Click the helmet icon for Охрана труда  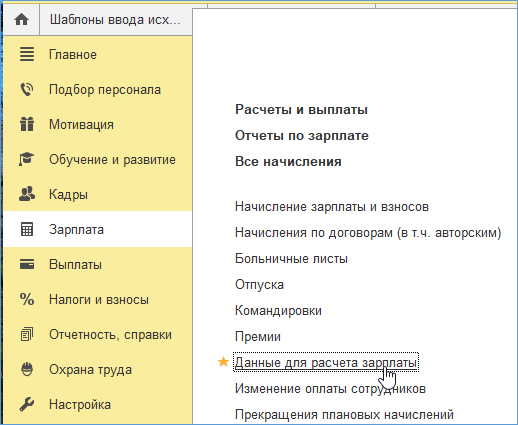click(27, 369)
